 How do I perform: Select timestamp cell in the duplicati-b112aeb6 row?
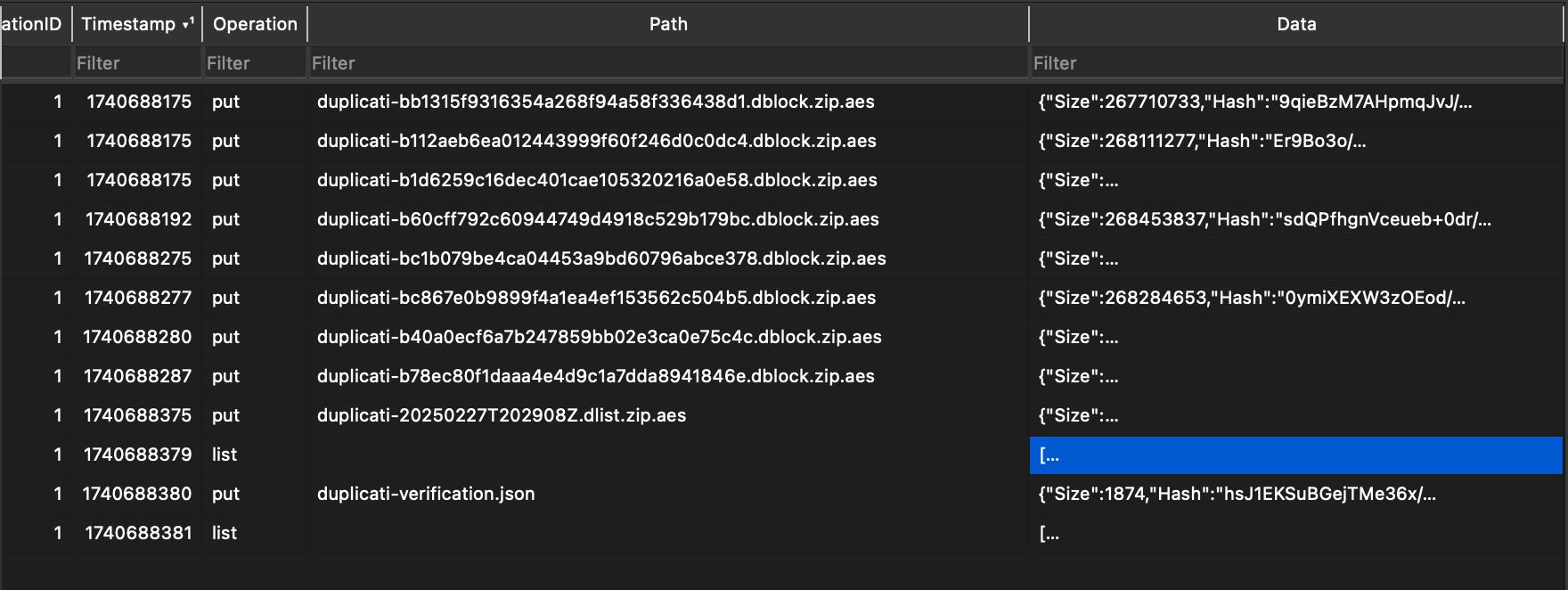tap(139, 141)
